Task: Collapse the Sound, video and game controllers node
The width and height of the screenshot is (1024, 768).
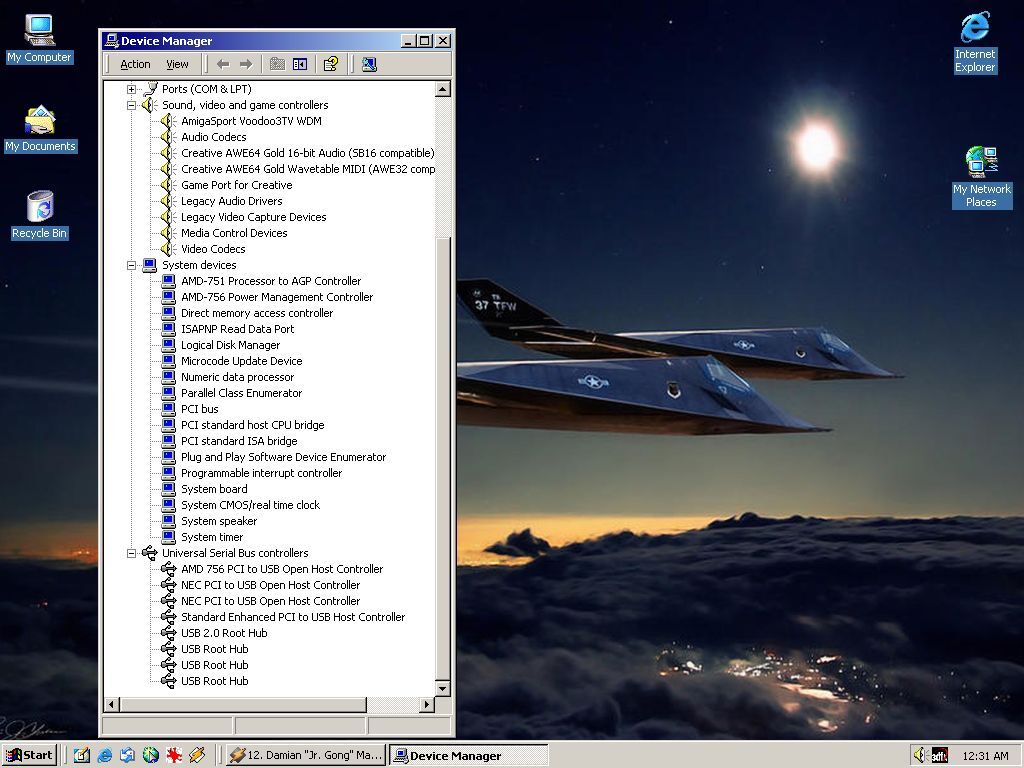Action: (131, 105)
